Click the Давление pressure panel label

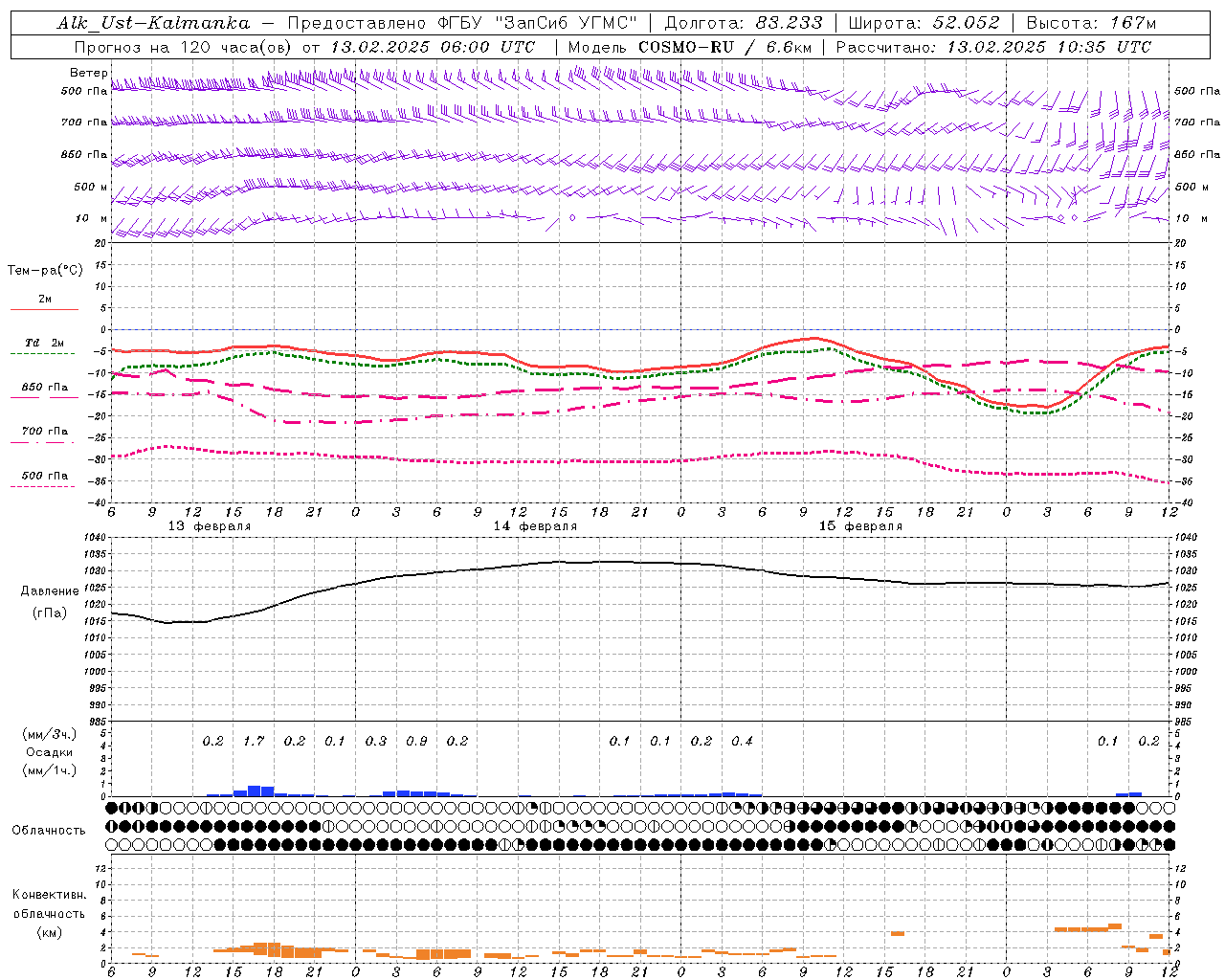tap(50, 591)
